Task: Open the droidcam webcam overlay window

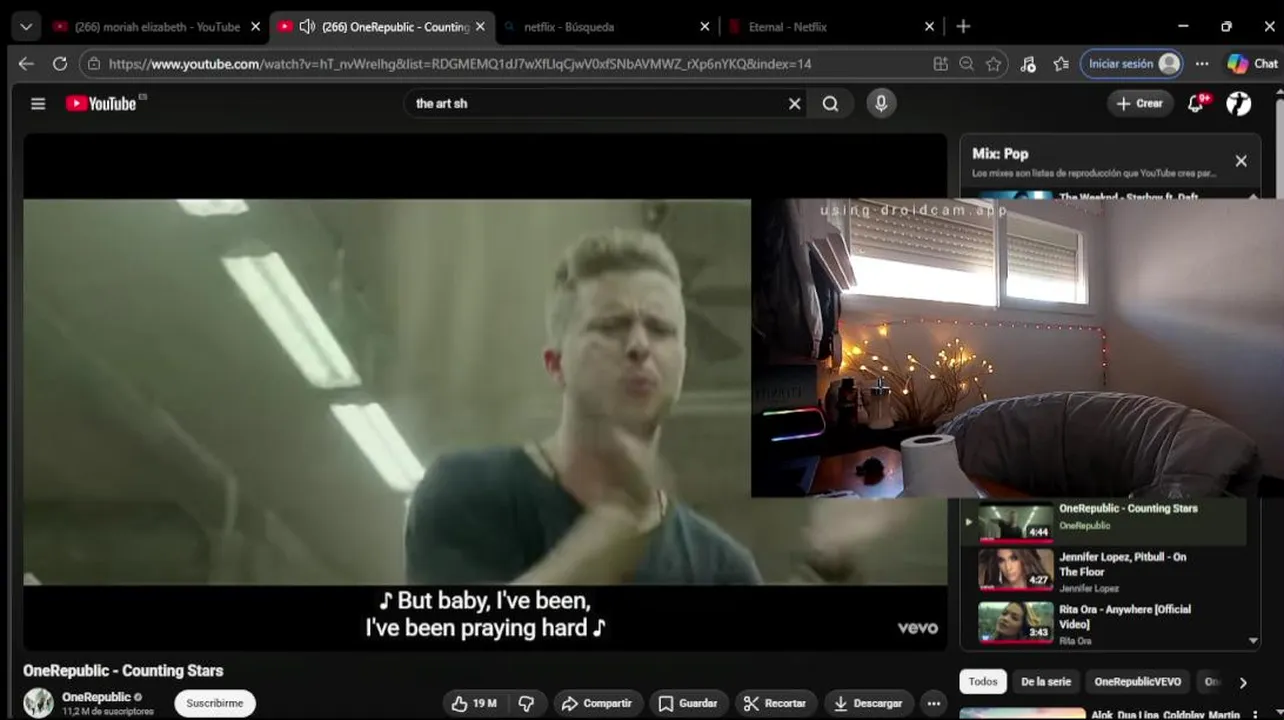Action: pyautogui.click(x=1017, y=347)
